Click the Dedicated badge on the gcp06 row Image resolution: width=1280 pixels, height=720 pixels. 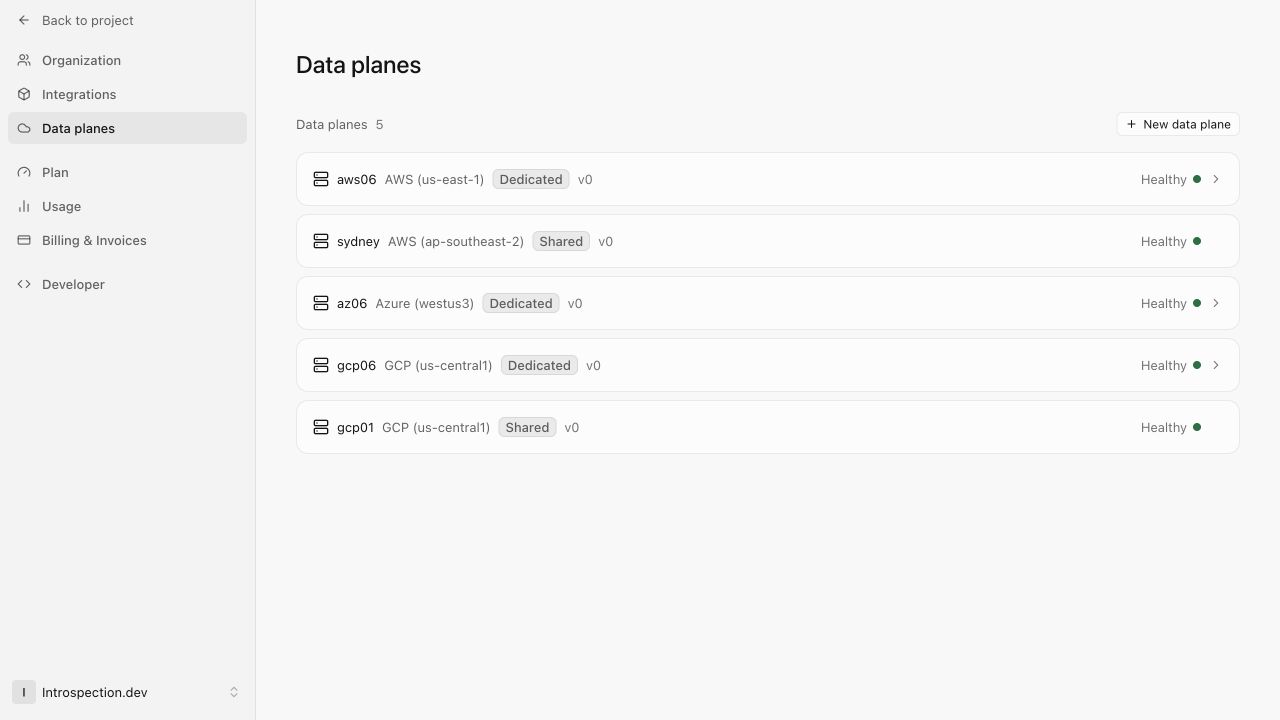click(539, 365)
